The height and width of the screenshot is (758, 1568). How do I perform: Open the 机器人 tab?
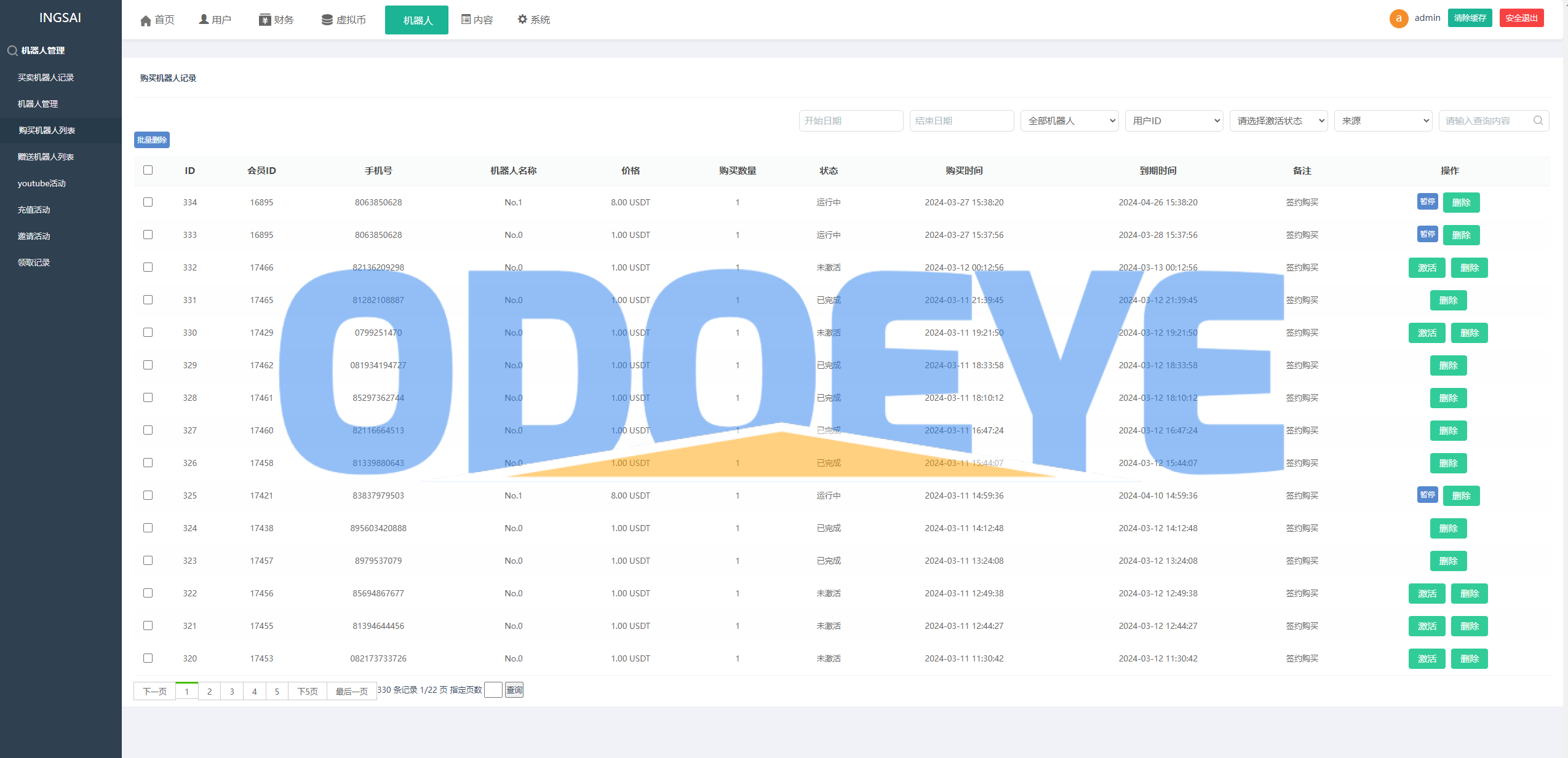tap(416, 20)
